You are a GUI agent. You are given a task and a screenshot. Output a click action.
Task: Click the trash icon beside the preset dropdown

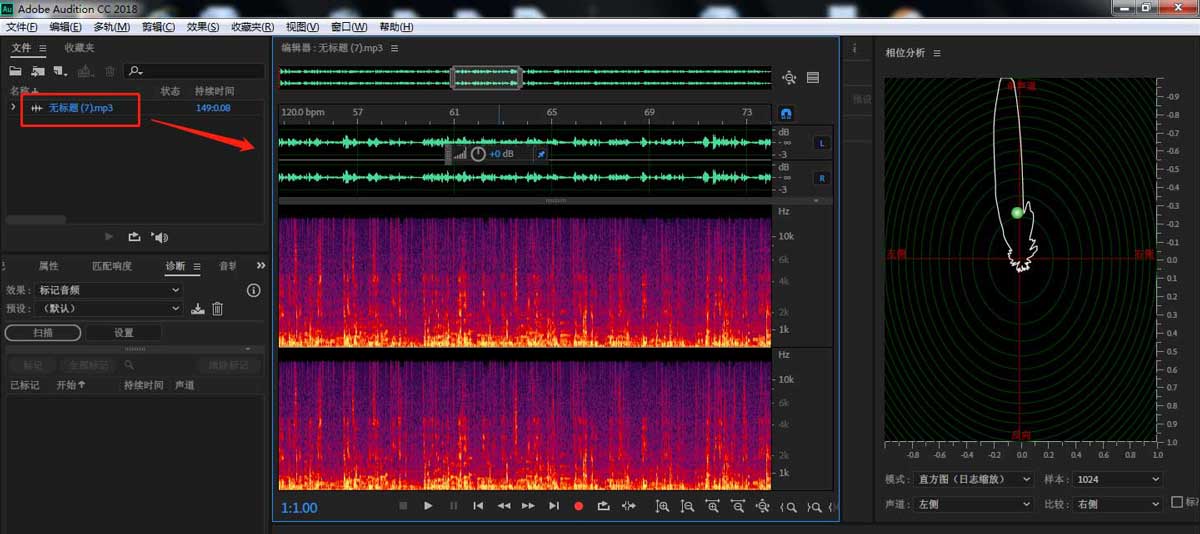coord(217,309)
